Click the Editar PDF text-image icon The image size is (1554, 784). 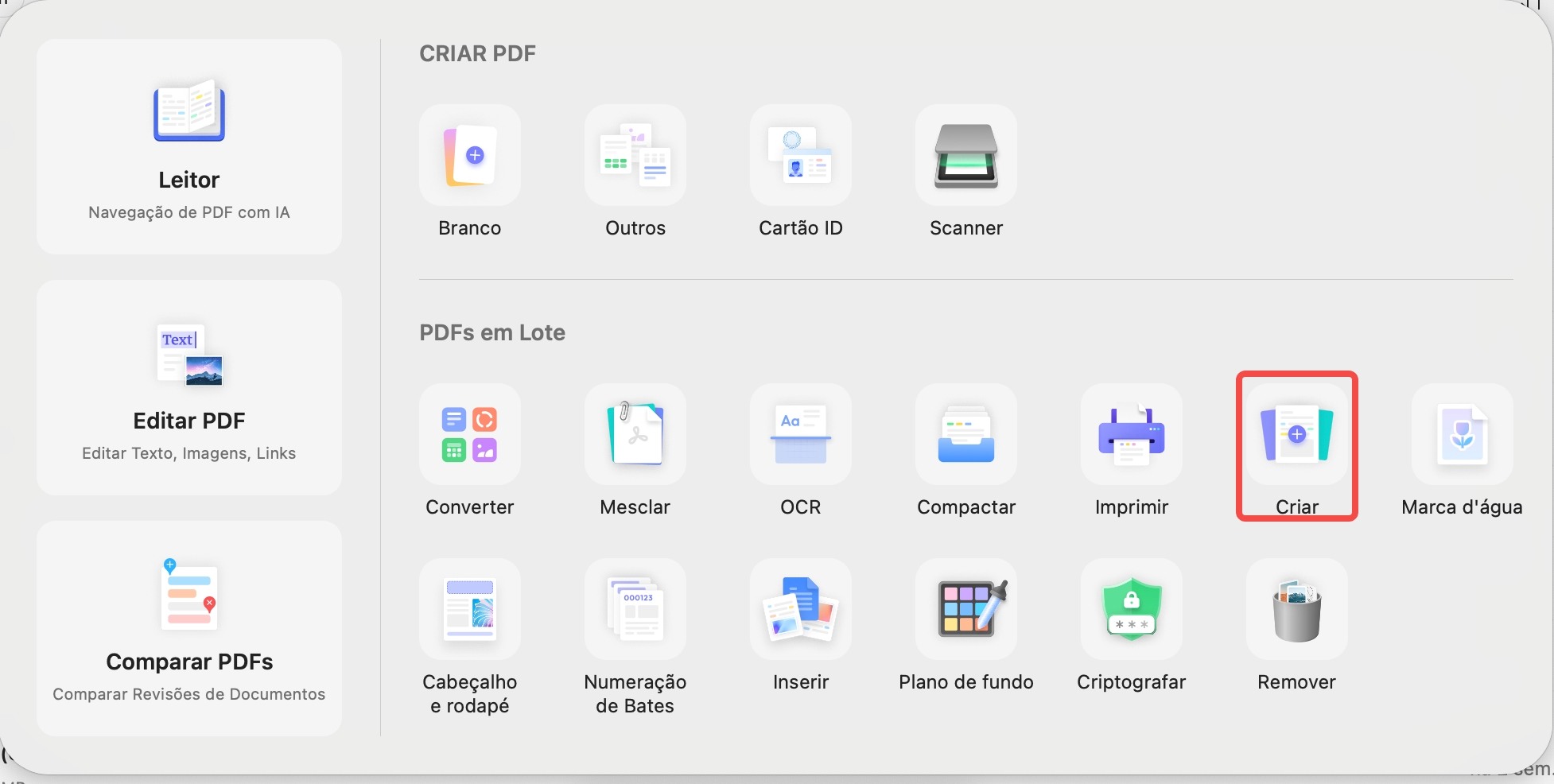pyautogui.click(x=190, y=355)
